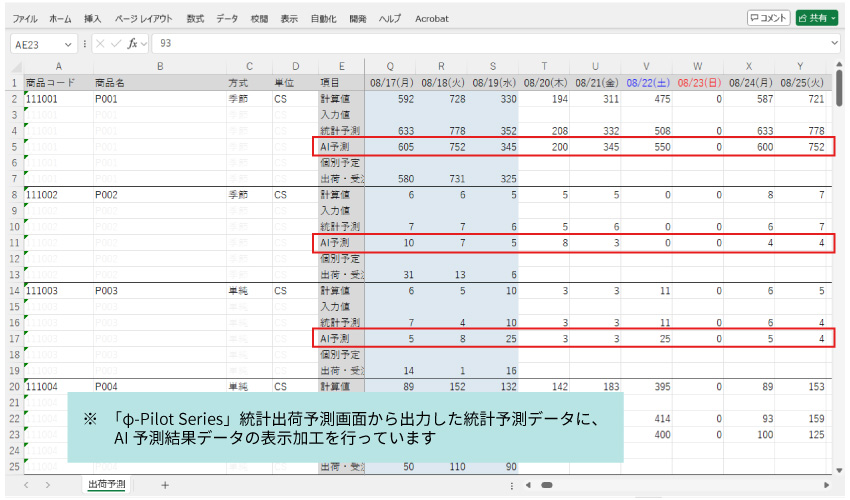Click cell with product code 111001
Image resolution: width=850 pixels, height=500 pixels.
[x=59, y=99]
